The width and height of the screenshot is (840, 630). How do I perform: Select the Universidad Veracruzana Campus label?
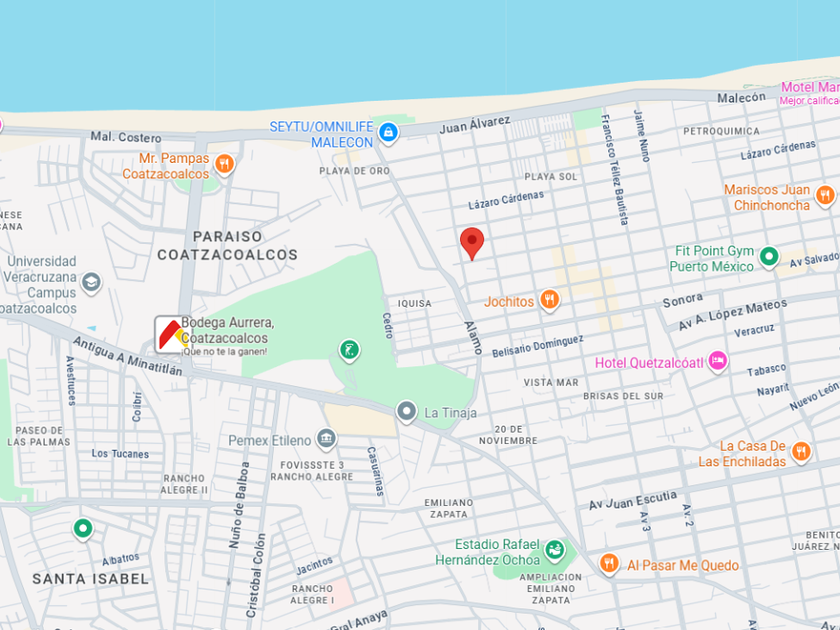click(x=39, y=284)
